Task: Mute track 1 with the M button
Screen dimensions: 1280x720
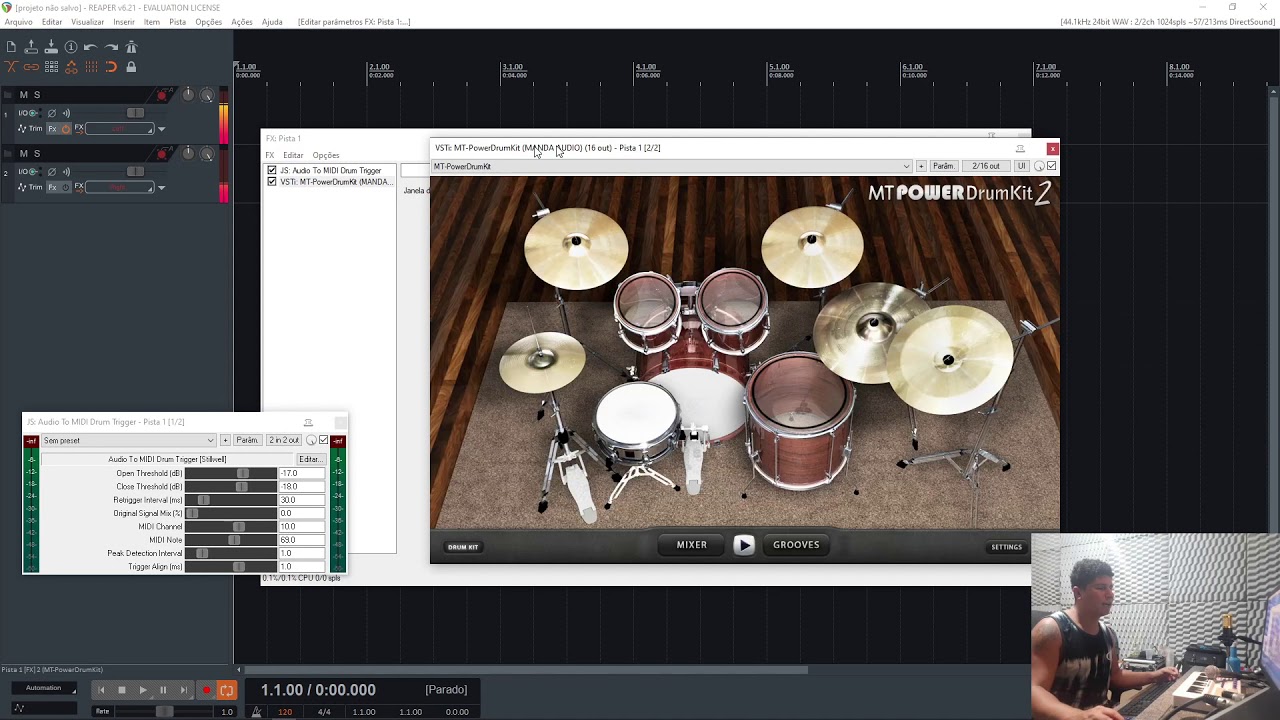Action: click(x=24, y=95)
